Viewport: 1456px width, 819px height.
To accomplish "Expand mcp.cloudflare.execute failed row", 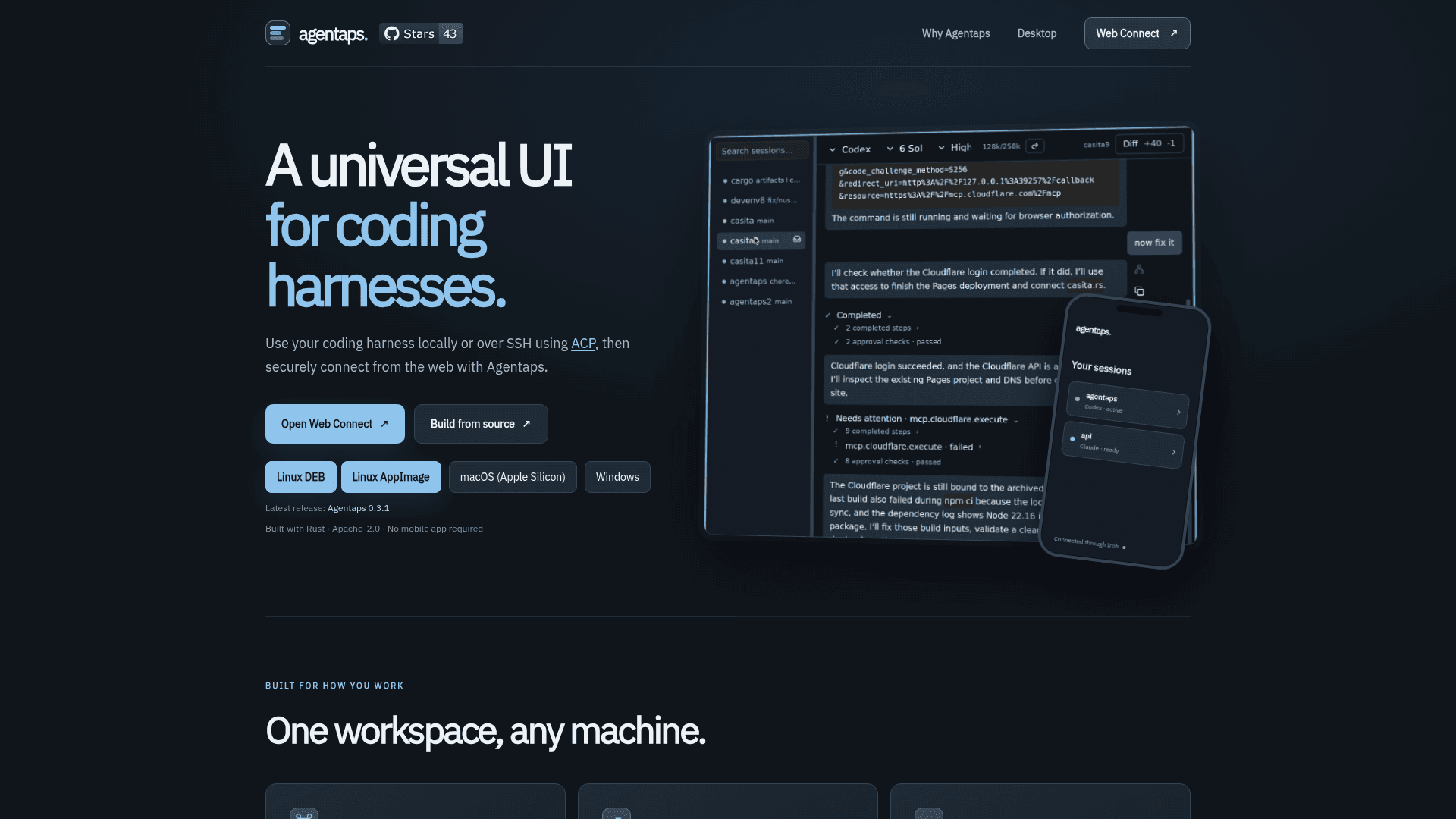I will [x=908, y=447].
